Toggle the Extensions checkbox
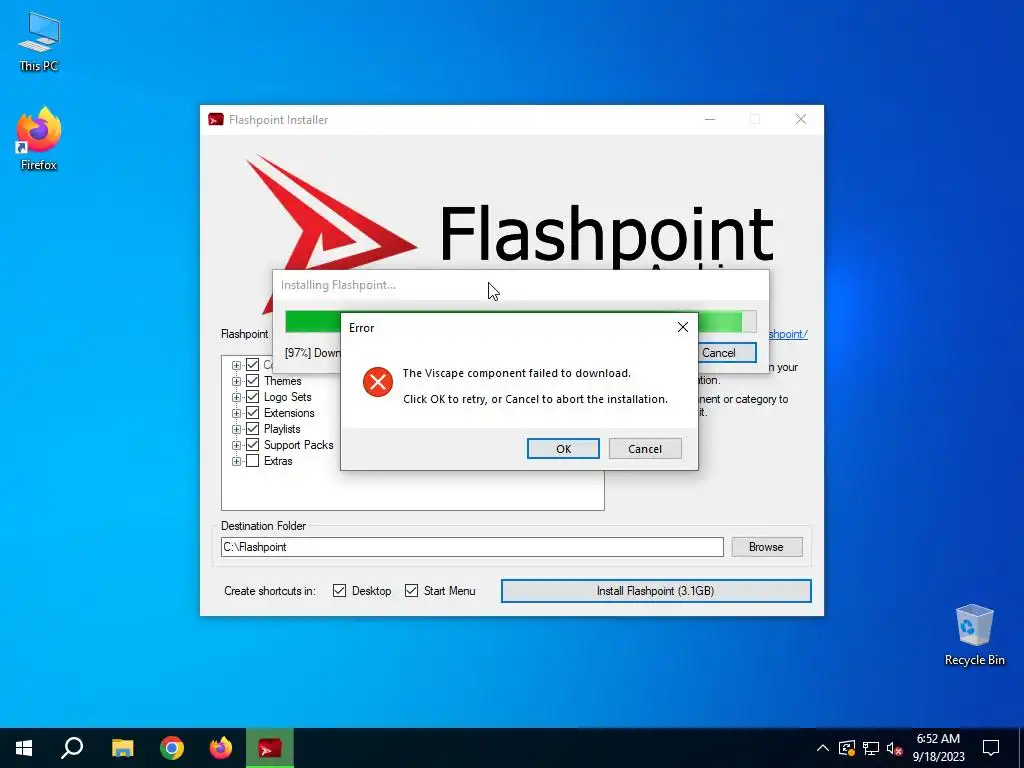 point(253,413)
